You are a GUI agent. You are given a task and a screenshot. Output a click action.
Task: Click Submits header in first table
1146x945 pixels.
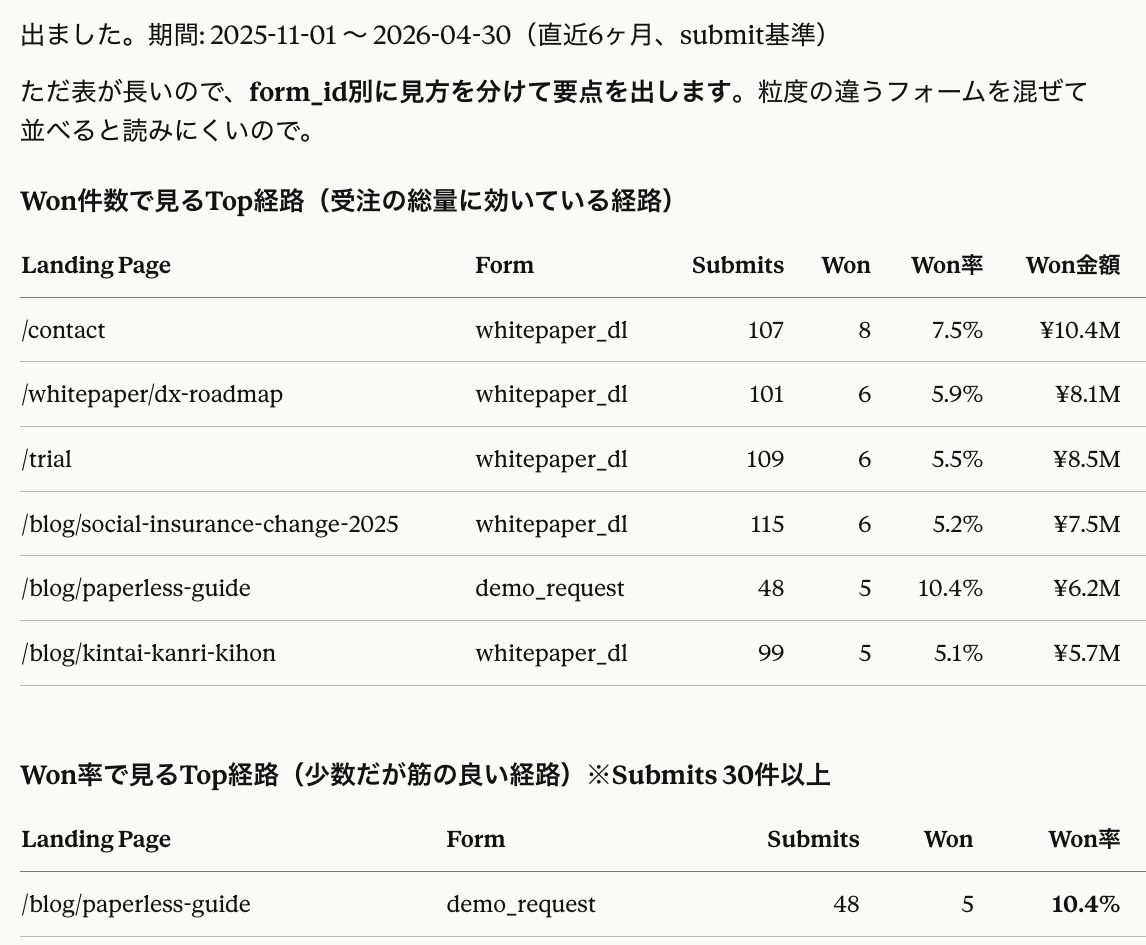pyautogui.click(x=737, y=265)
